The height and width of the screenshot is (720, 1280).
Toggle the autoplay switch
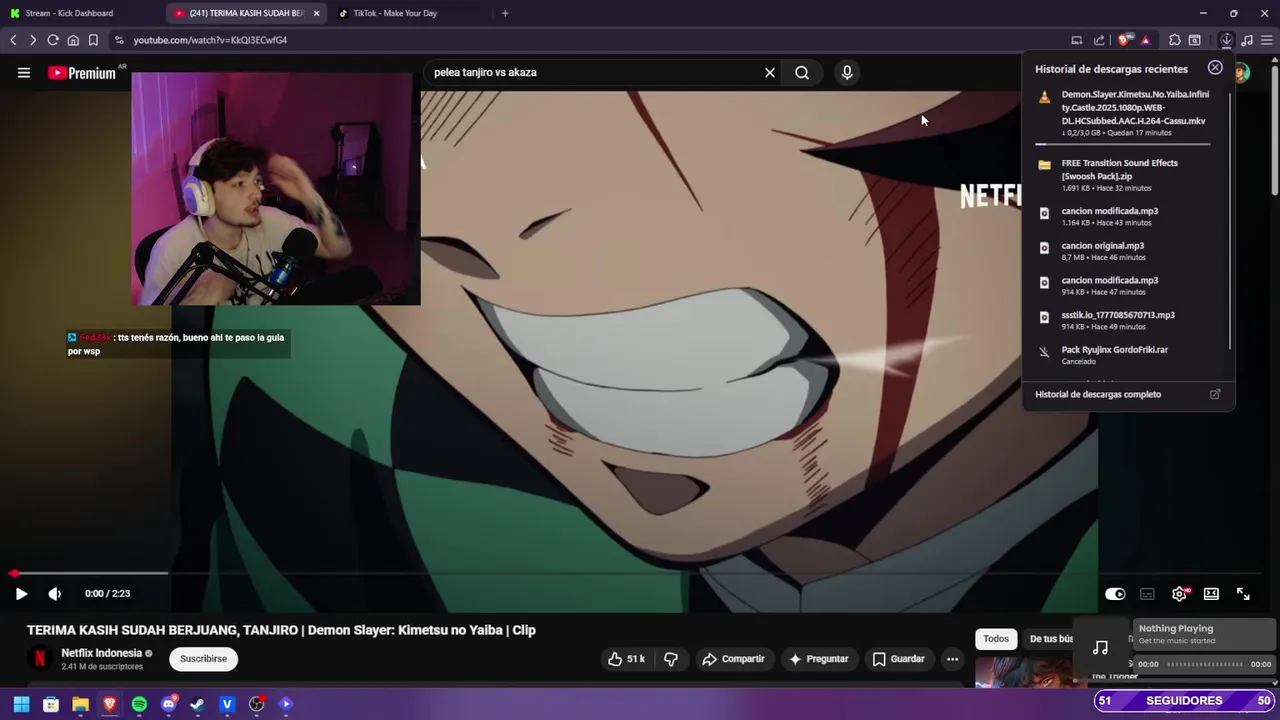coord(1115,594)
